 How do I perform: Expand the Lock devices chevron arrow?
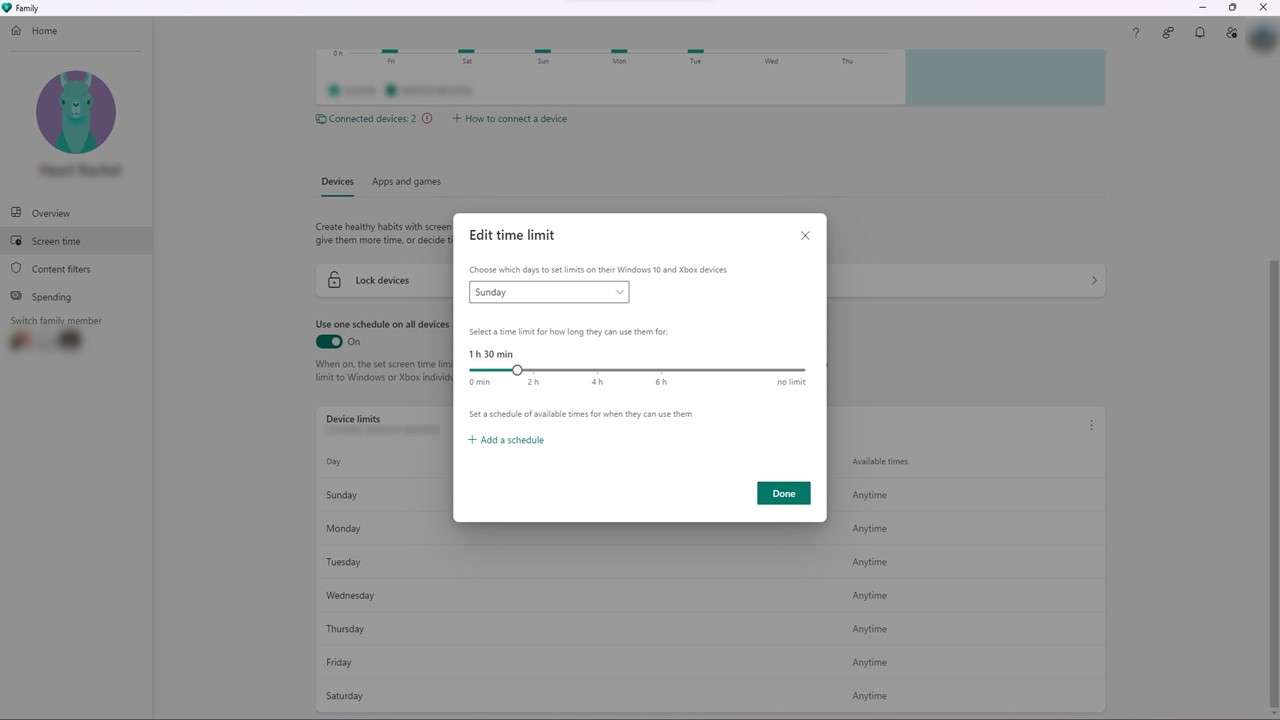tap(1093, 281)
